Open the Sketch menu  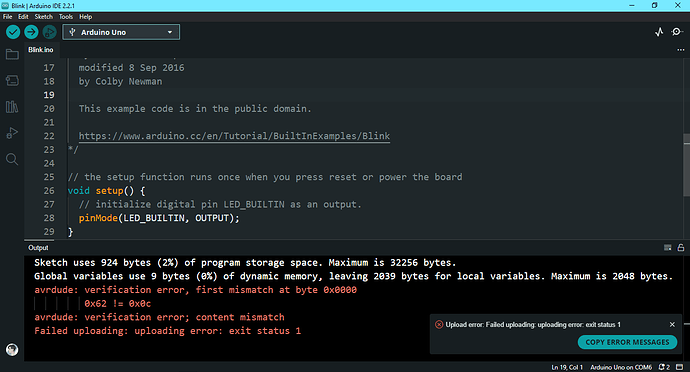pyautogui.click(x=44, y=17)
